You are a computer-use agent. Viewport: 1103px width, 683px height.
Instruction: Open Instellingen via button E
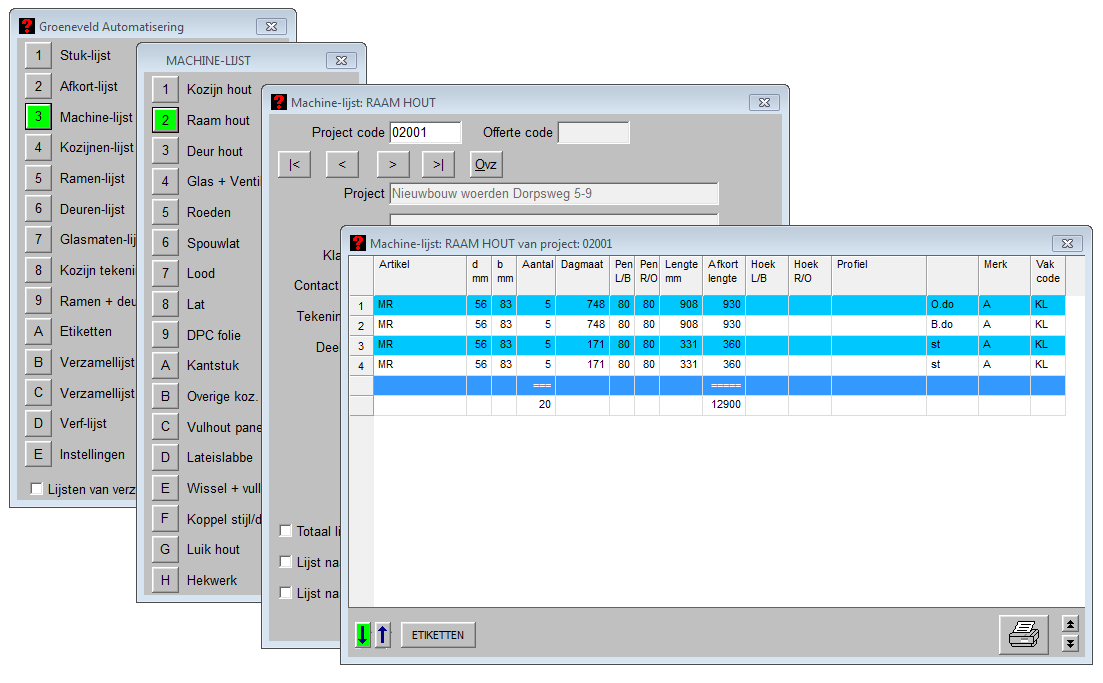[x=38, y=455]
